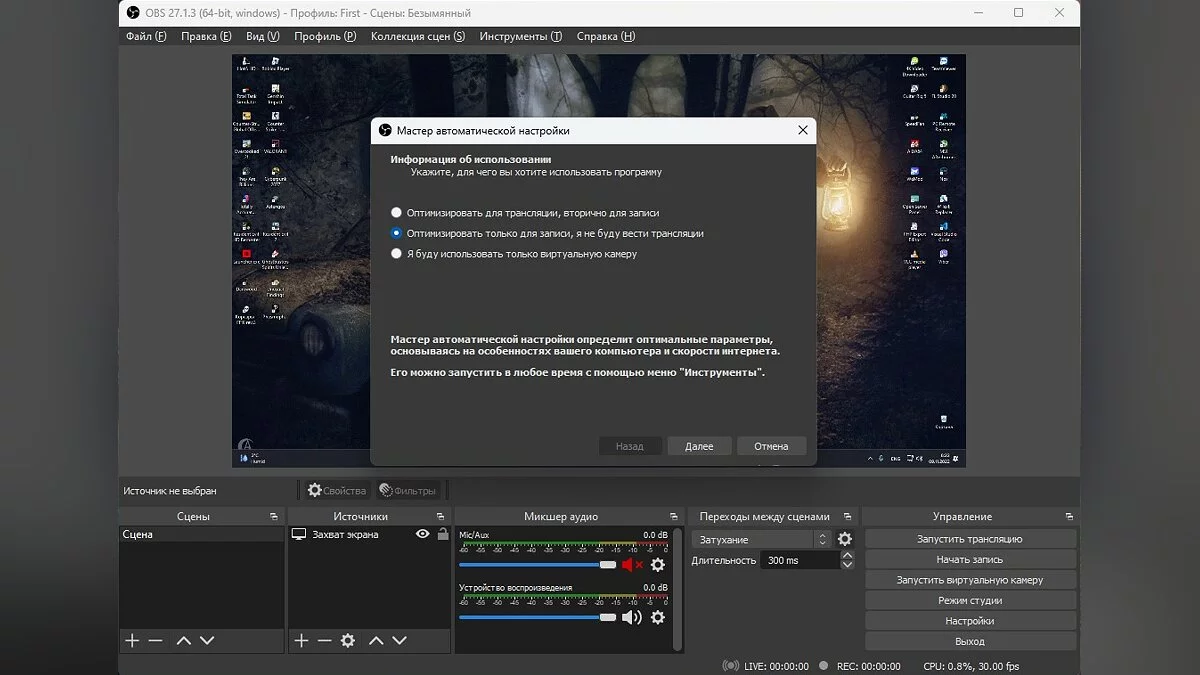Add a new source with the plus icon
Image resolution: width=1200 pixels, height=675 pixels.
click(301, 640)
